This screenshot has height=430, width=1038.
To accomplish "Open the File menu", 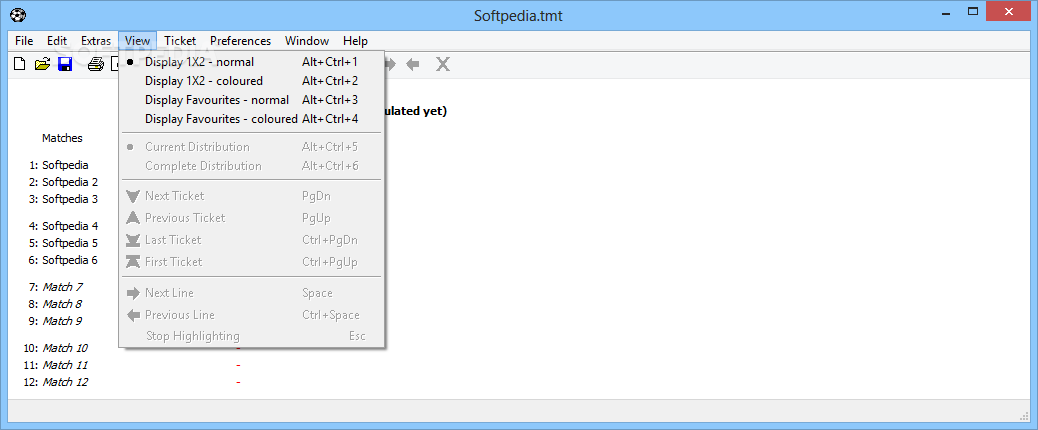I will click(x=24, y=41).
